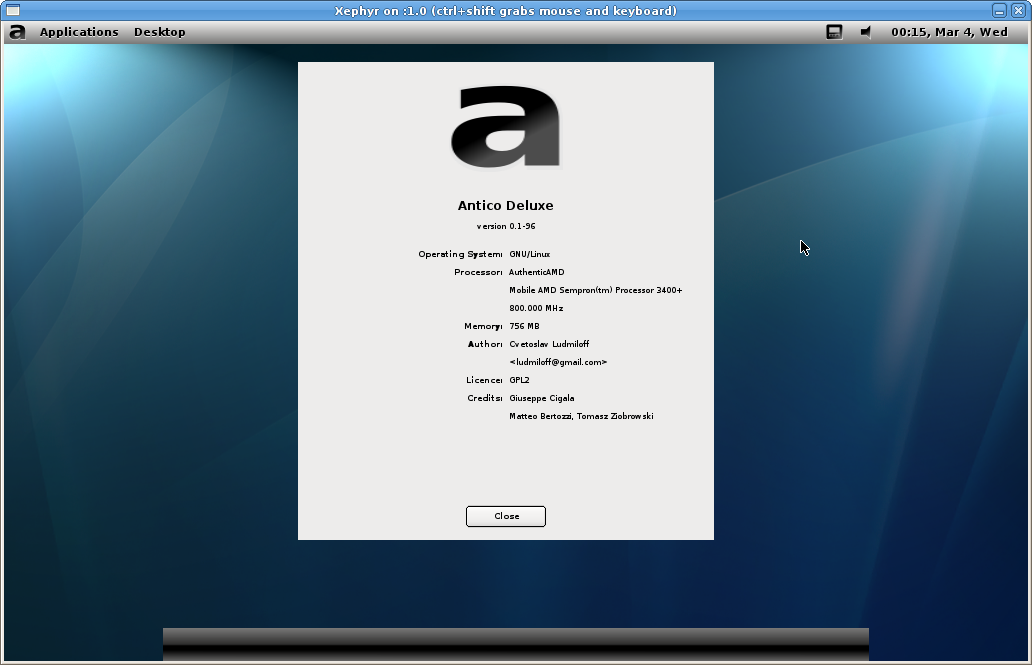The image size is (1032, 665).
Task: Click credit 'Giuseppe Cigala'
Action: [x=542, y=398]
